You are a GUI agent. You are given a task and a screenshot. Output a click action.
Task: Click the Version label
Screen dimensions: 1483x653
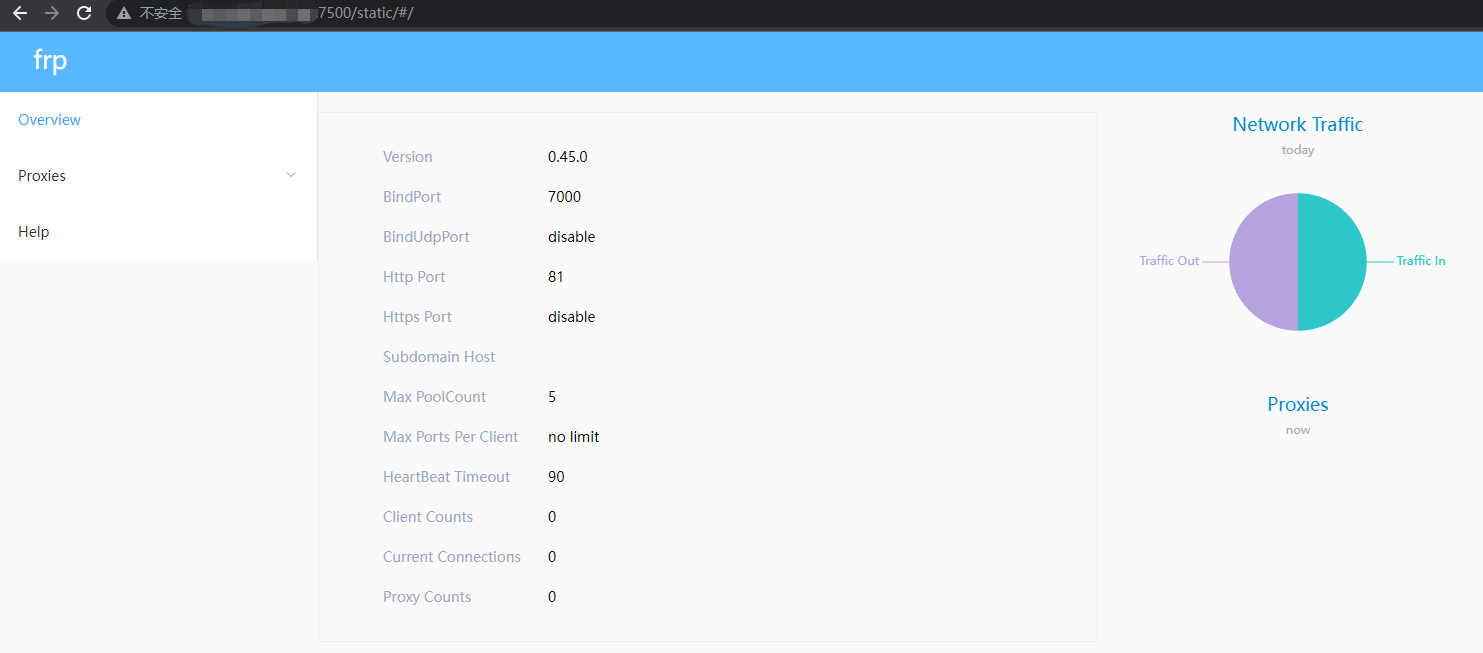408,157
